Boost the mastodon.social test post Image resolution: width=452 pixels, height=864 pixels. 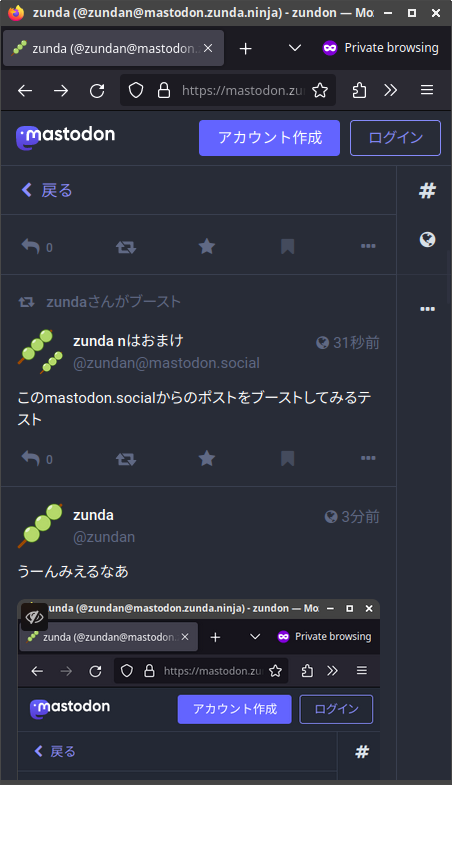(x=126, y=458)
